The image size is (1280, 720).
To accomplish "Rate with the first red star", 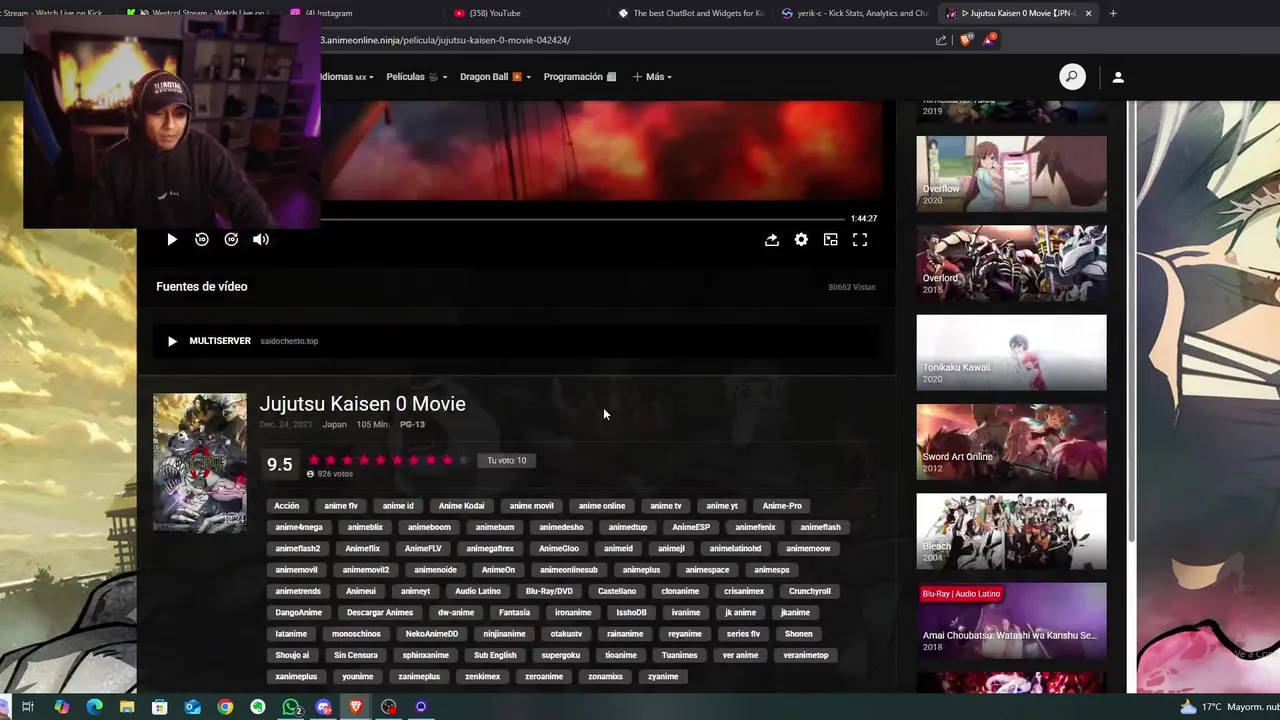I will (x=314, y=460).
